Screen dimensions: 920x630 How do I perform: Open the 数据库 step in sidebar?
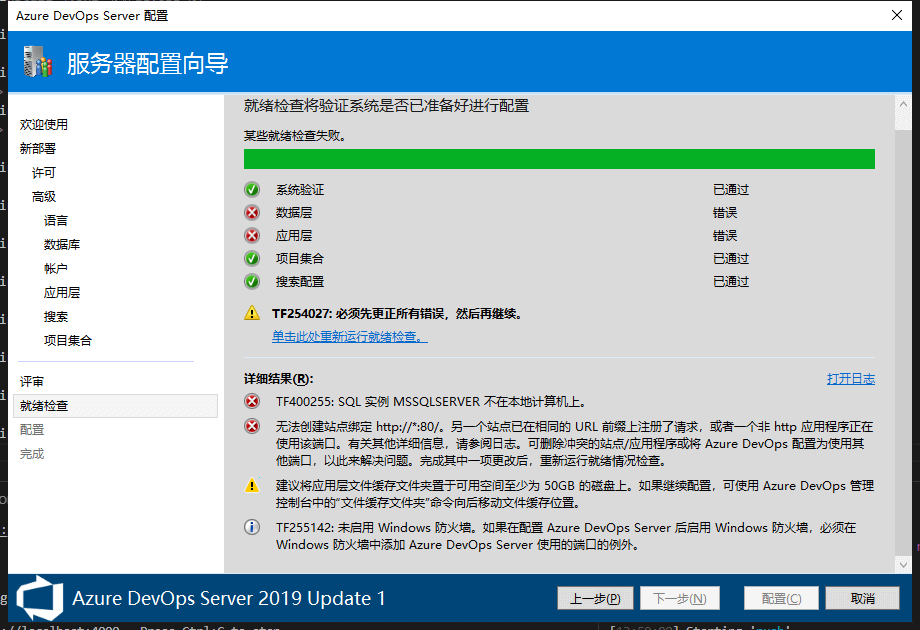click(62, 245)
